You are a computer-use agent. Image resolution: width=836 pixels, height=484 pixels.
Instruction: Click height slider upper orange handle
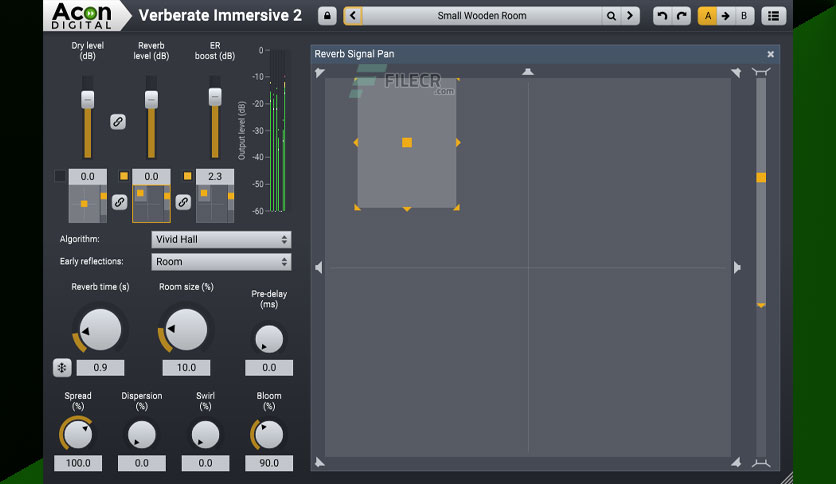tap(761, 178)
